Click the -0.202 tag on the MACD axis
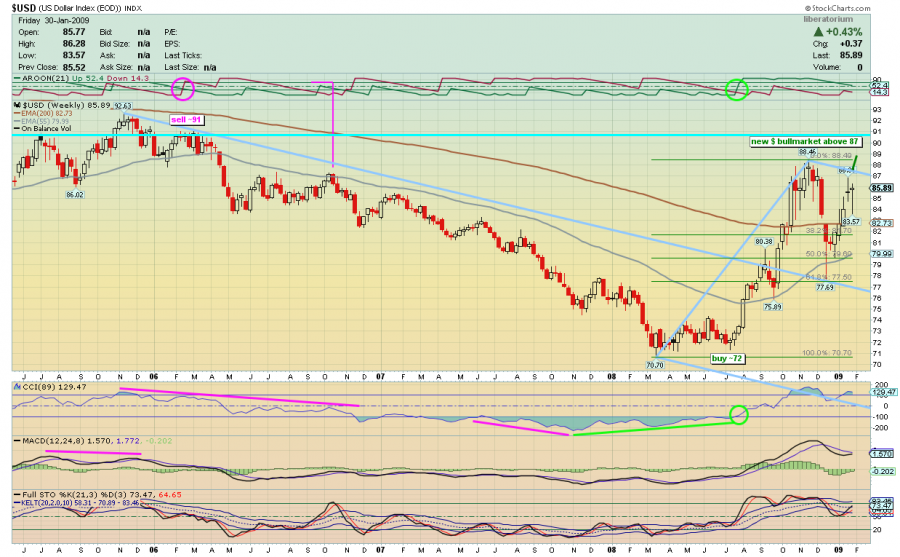The height and width of the screenshot is (557, 900). pos(883,471)
